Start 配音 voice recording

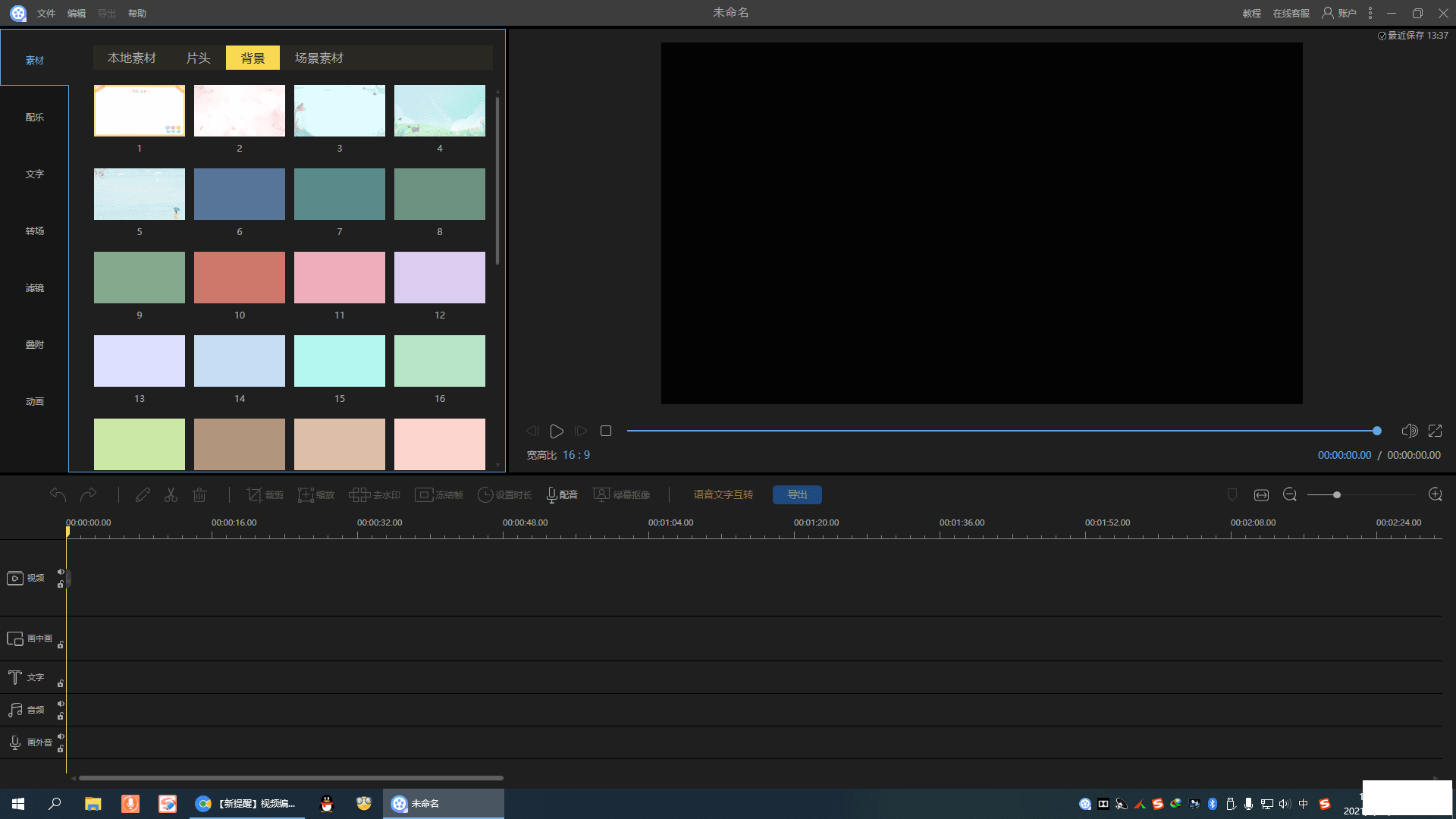coord(562,494)
